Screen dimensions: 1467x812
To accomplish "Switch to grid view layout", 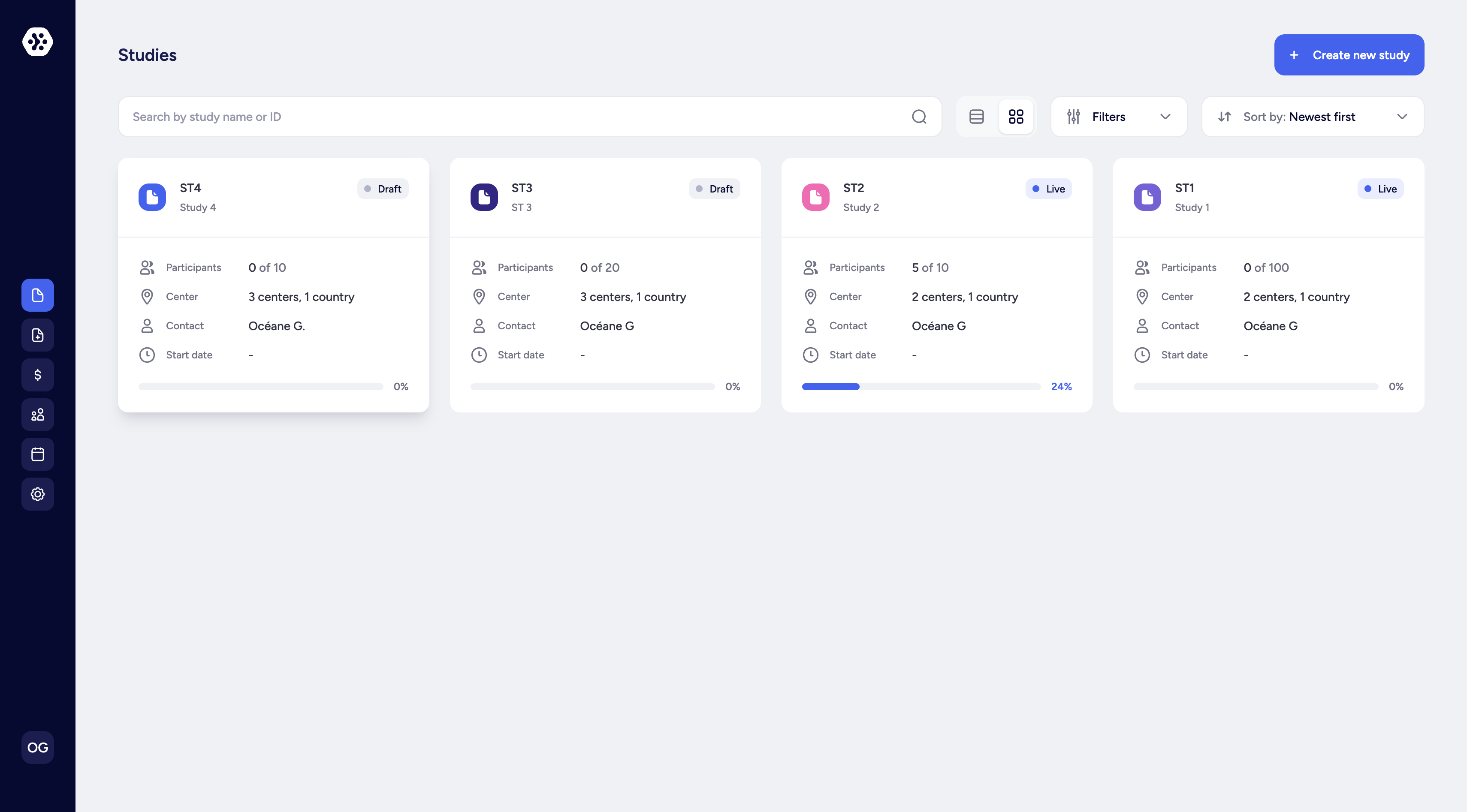I will click(1017, 117).
